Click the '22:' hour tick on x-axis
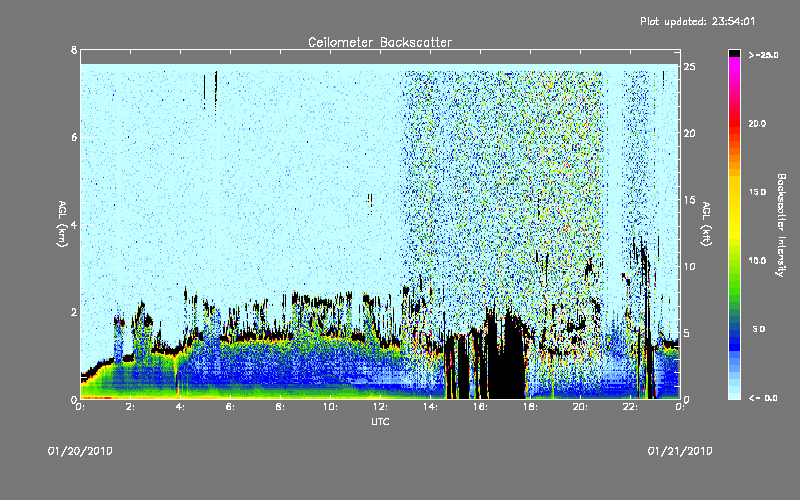800x500 pixels. [x=630, y=407]
